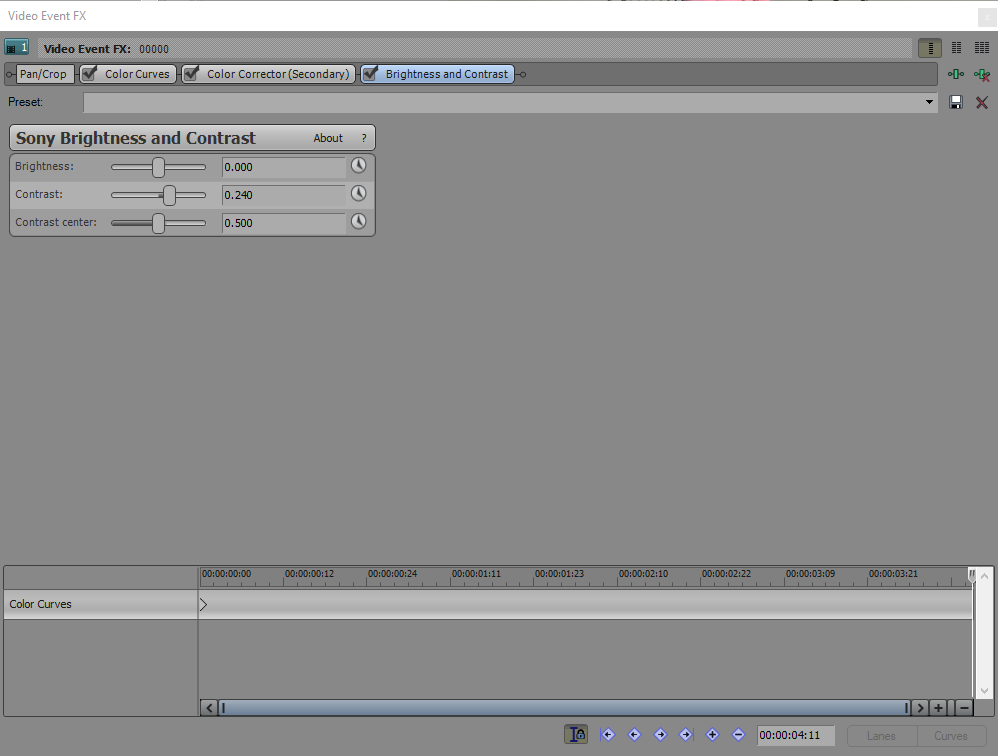Click the Contrast value field 0.240

click(284, 195)
